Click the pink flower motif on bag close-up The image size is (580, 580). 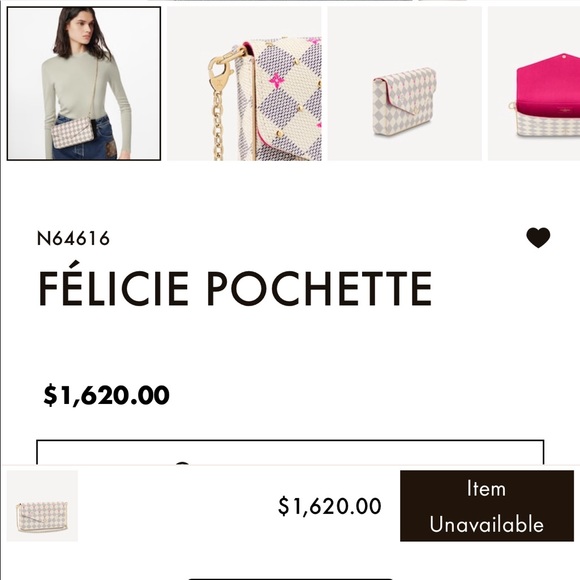point(276,81)
